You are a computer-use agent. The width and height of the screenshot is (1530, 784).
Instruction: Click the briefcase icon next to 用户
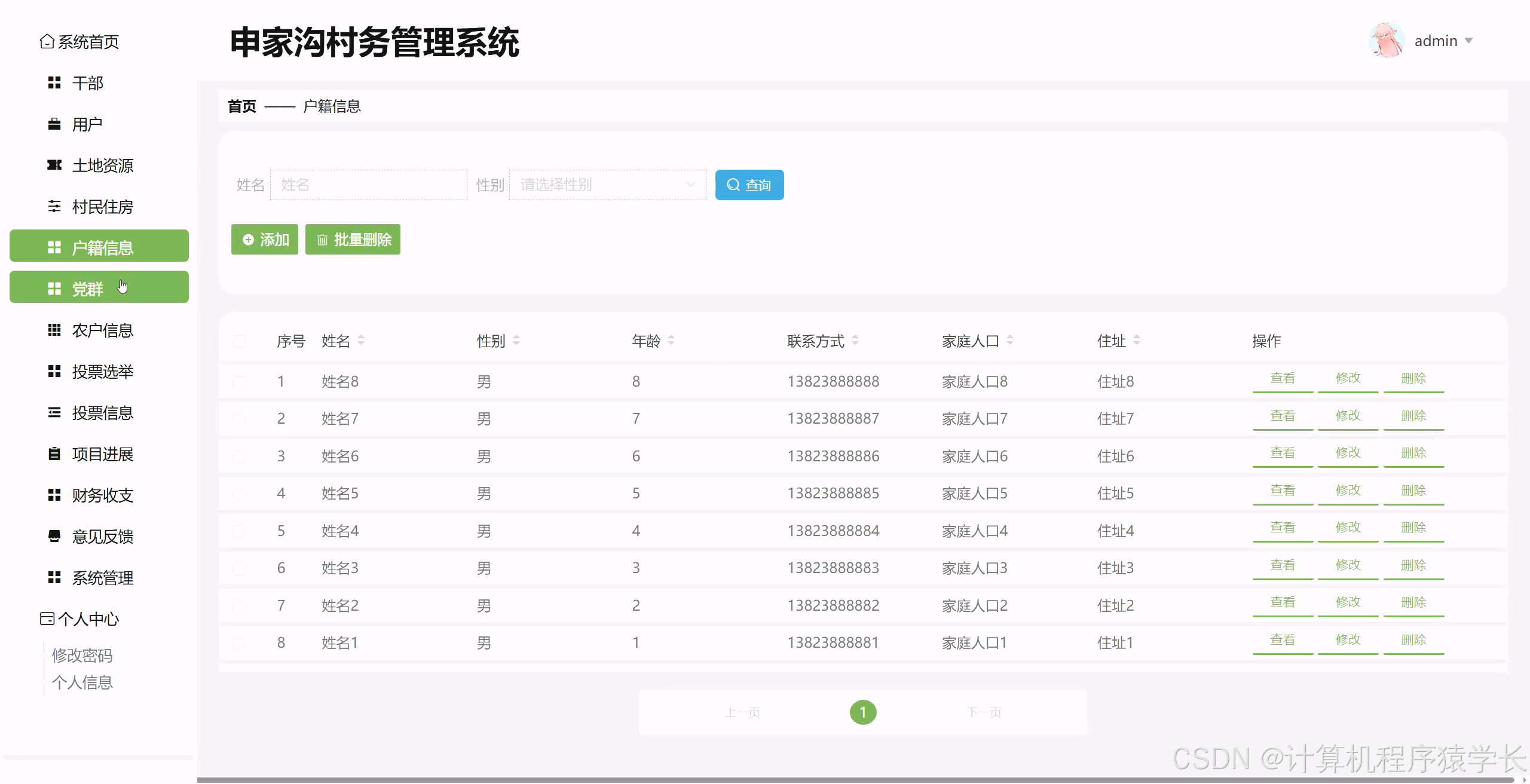click(x=54, y=124)
